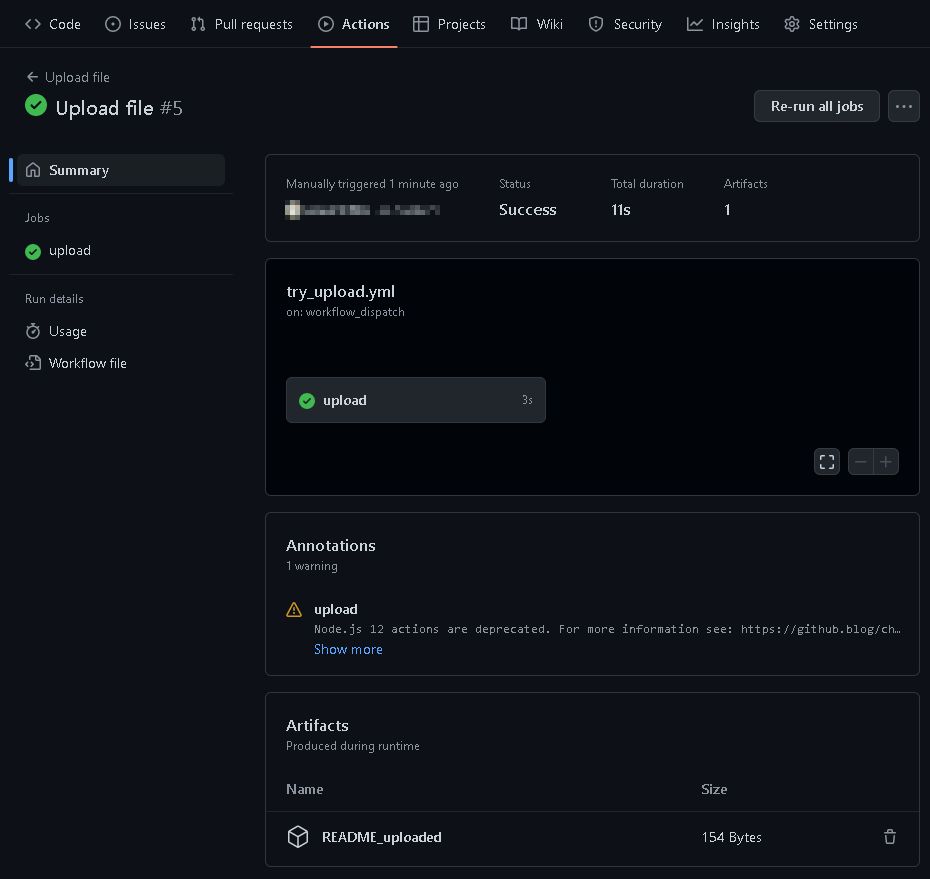Screen dimensions: 930x879
Task: Click green check icon on the graph's upload node
Action: 307,401
